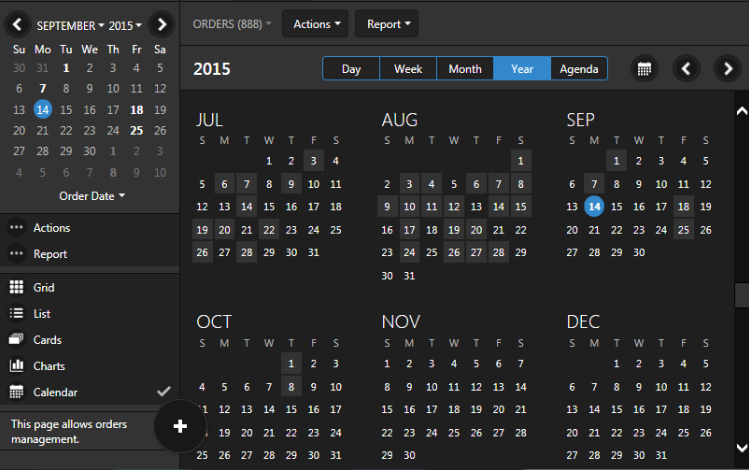Click the calendar date picker icon in toolbar

(645, 69)
